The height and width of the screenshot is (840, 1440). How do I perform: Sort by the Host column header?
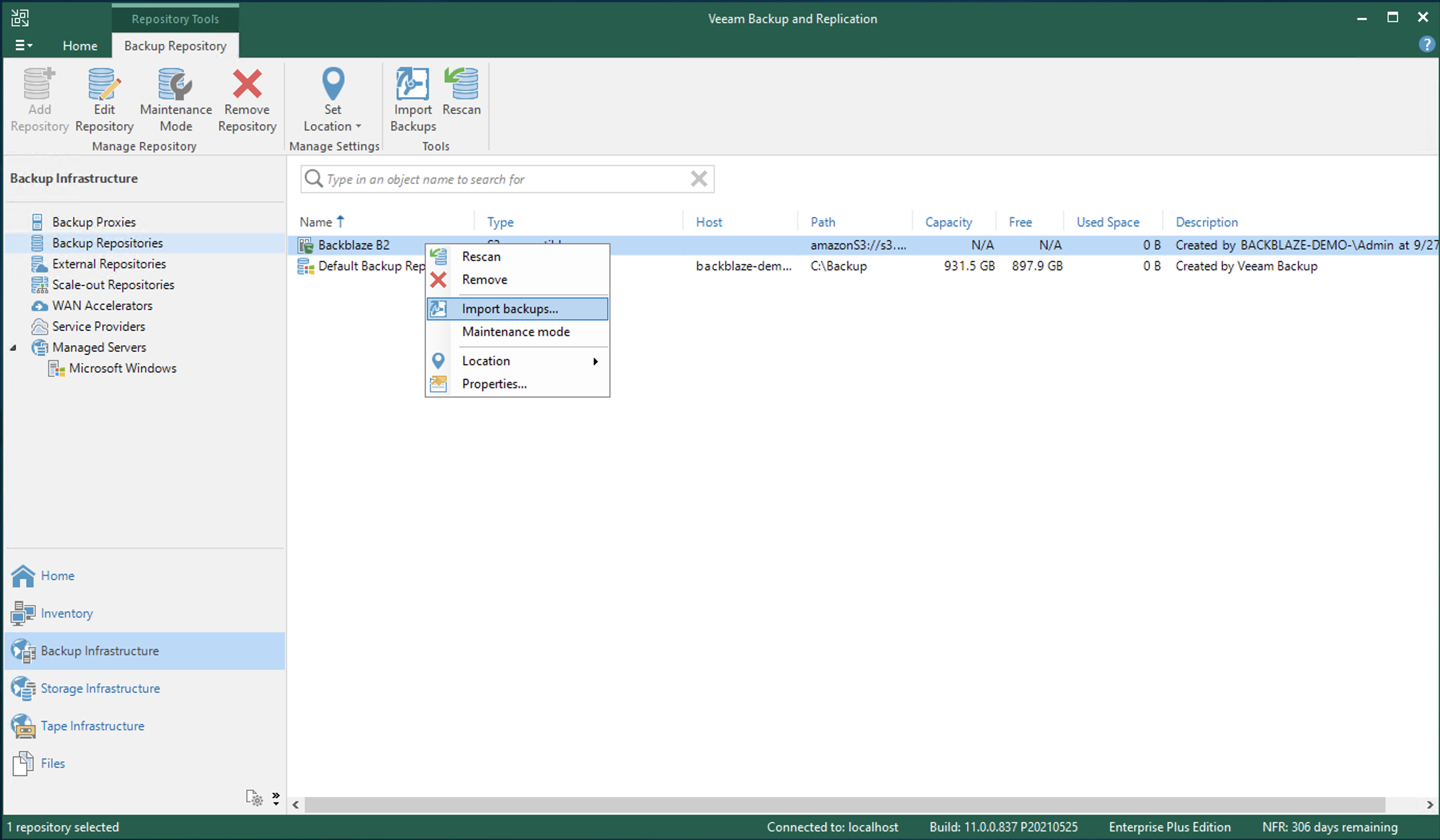click(x=709, y=222)
